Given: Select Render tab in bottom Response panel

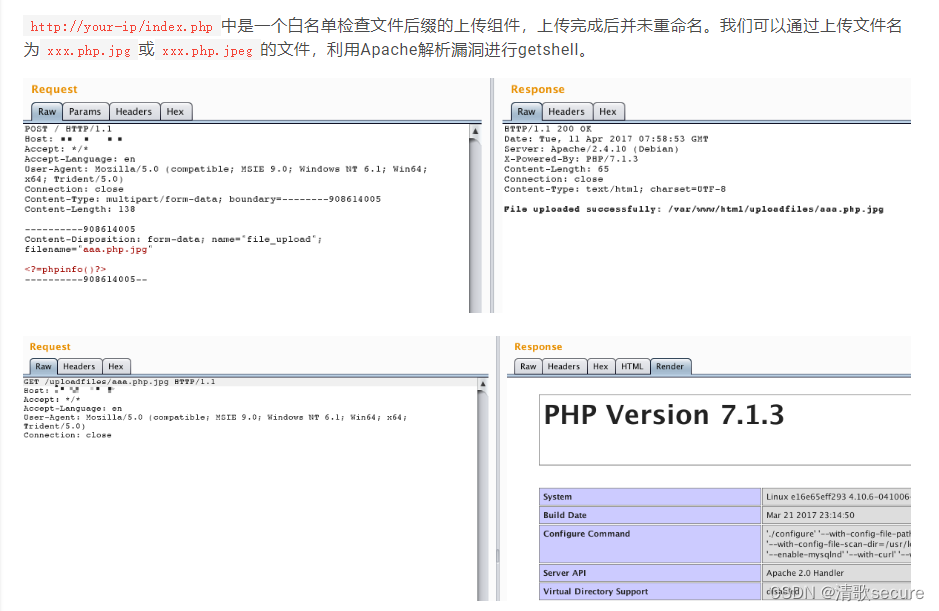Looking at the screenshot, I should pos(670,366).
